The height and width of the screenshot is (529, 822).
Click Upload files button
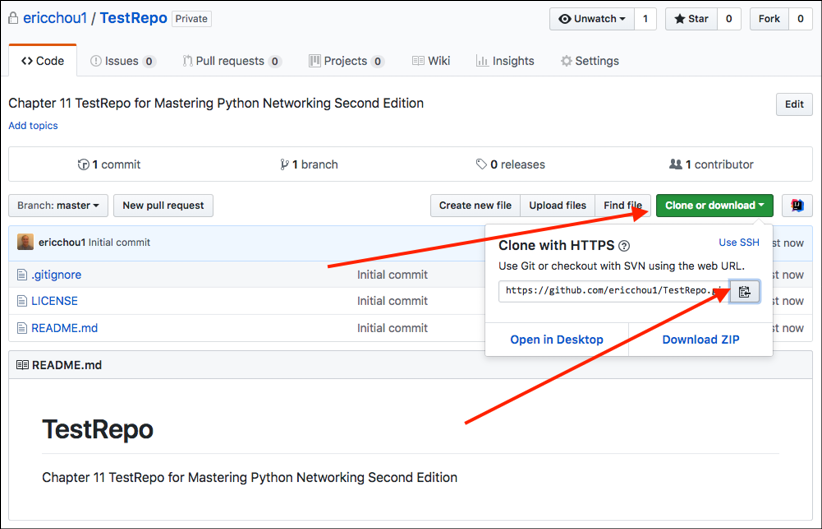557,206
